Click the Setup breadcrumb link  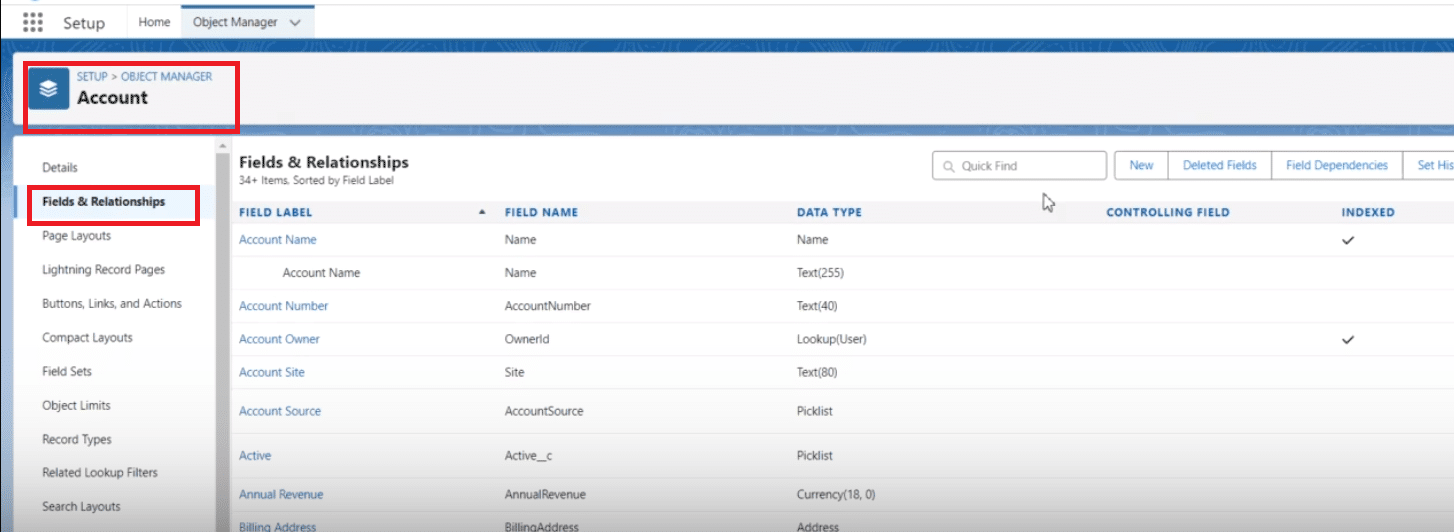click(x=92, y=76)
